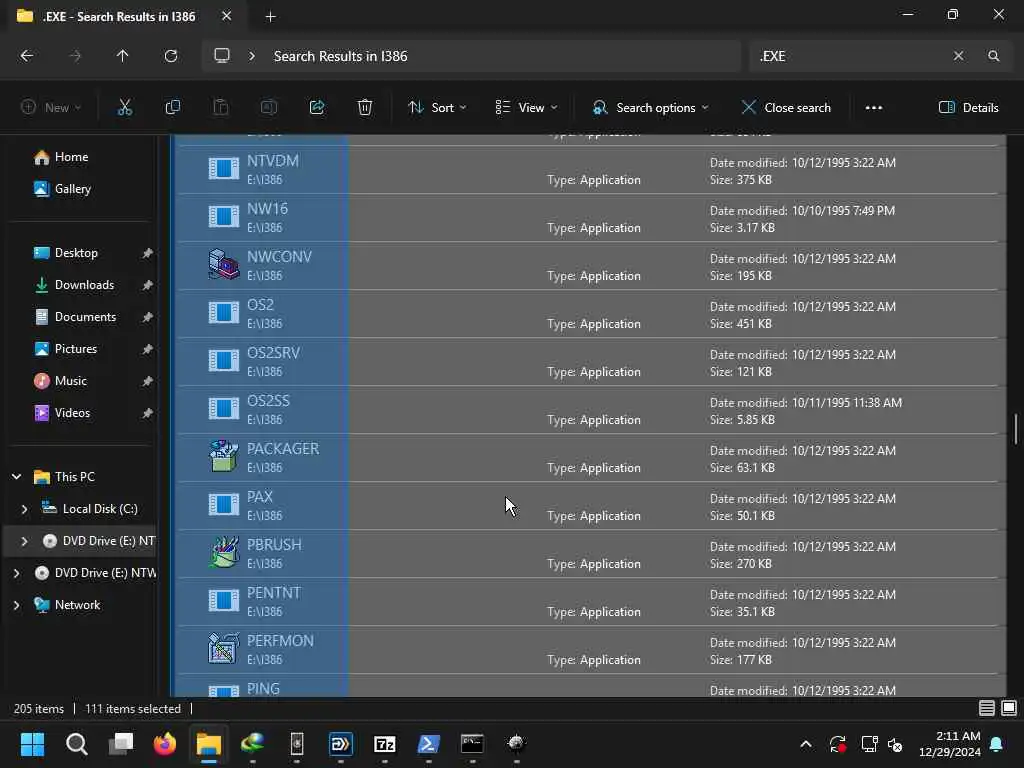Click the NWCONV application icon
The height and width of the screenshot is (768, 1024).
coord(223,265)
